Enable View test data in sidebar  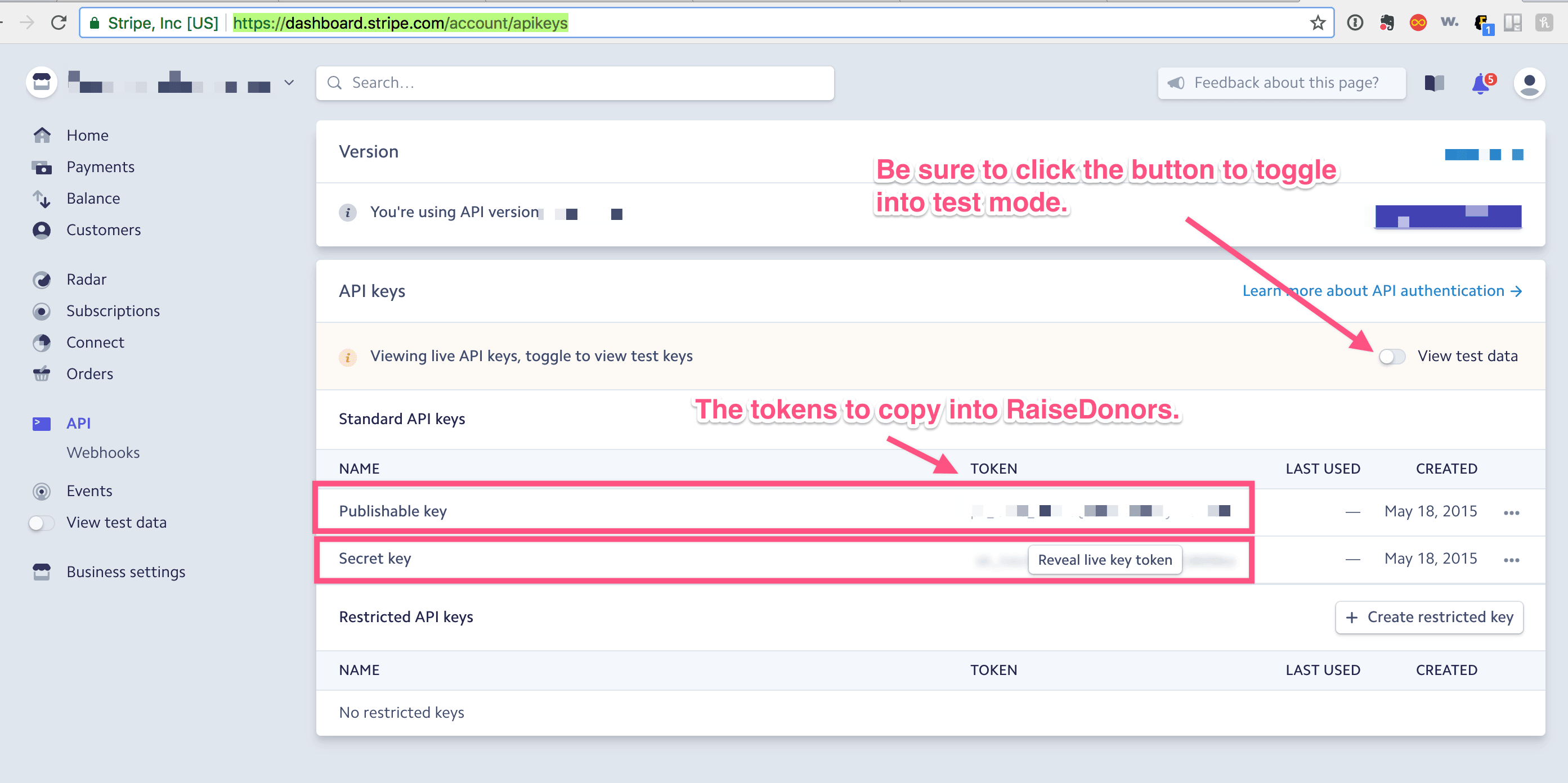42,523
